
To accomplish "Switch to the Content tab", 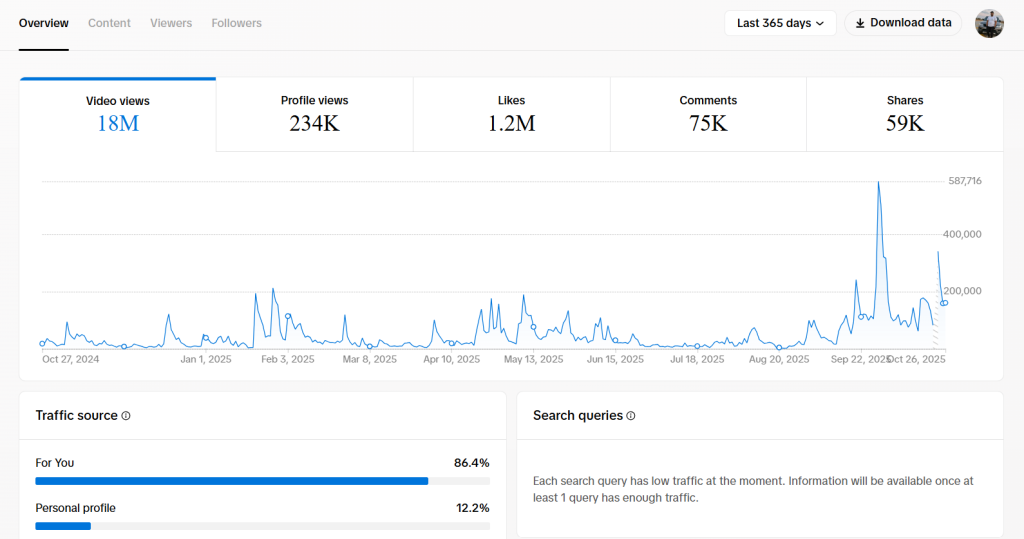I will (x=109, y=23).
